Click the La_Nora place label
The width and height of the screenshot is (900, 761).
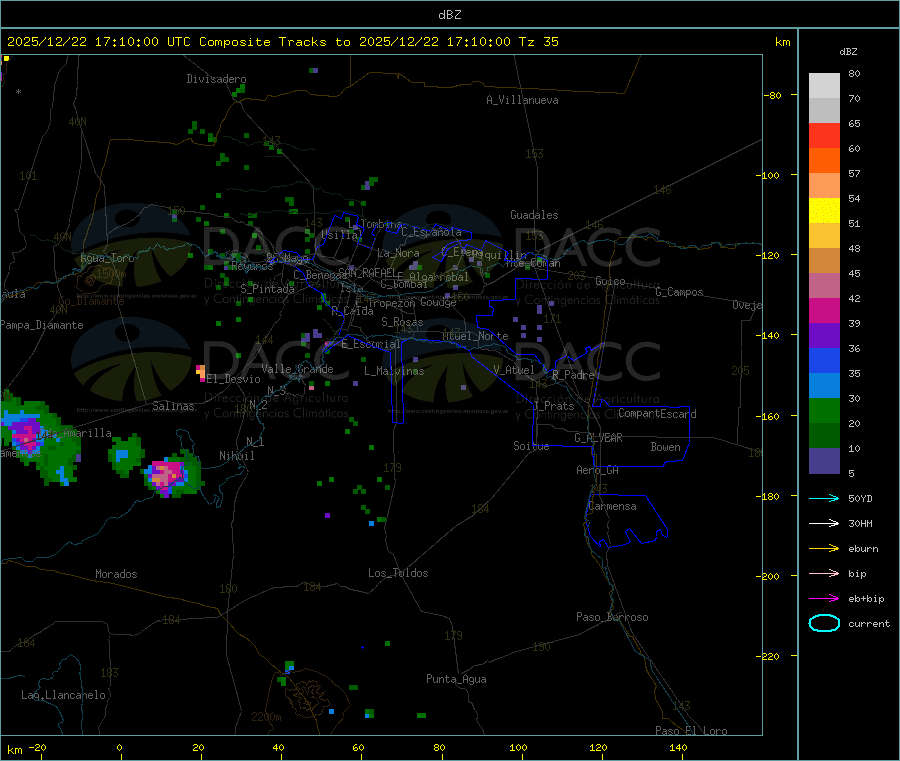pyautogui.click(x=398, y=253)
